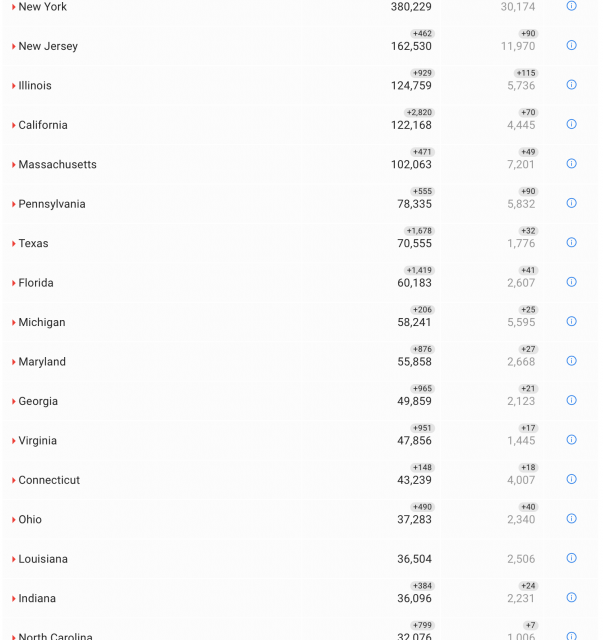Open info icon for Indiana
603x640 pixels.
[x=571, y=598]
